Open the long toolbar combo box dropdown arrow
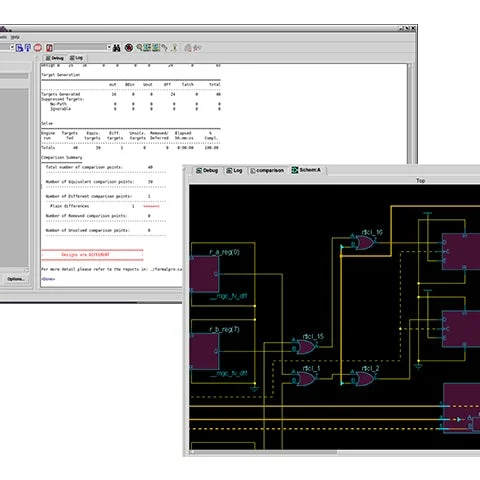Screen dimensions: 480x480 coord(109,47)
